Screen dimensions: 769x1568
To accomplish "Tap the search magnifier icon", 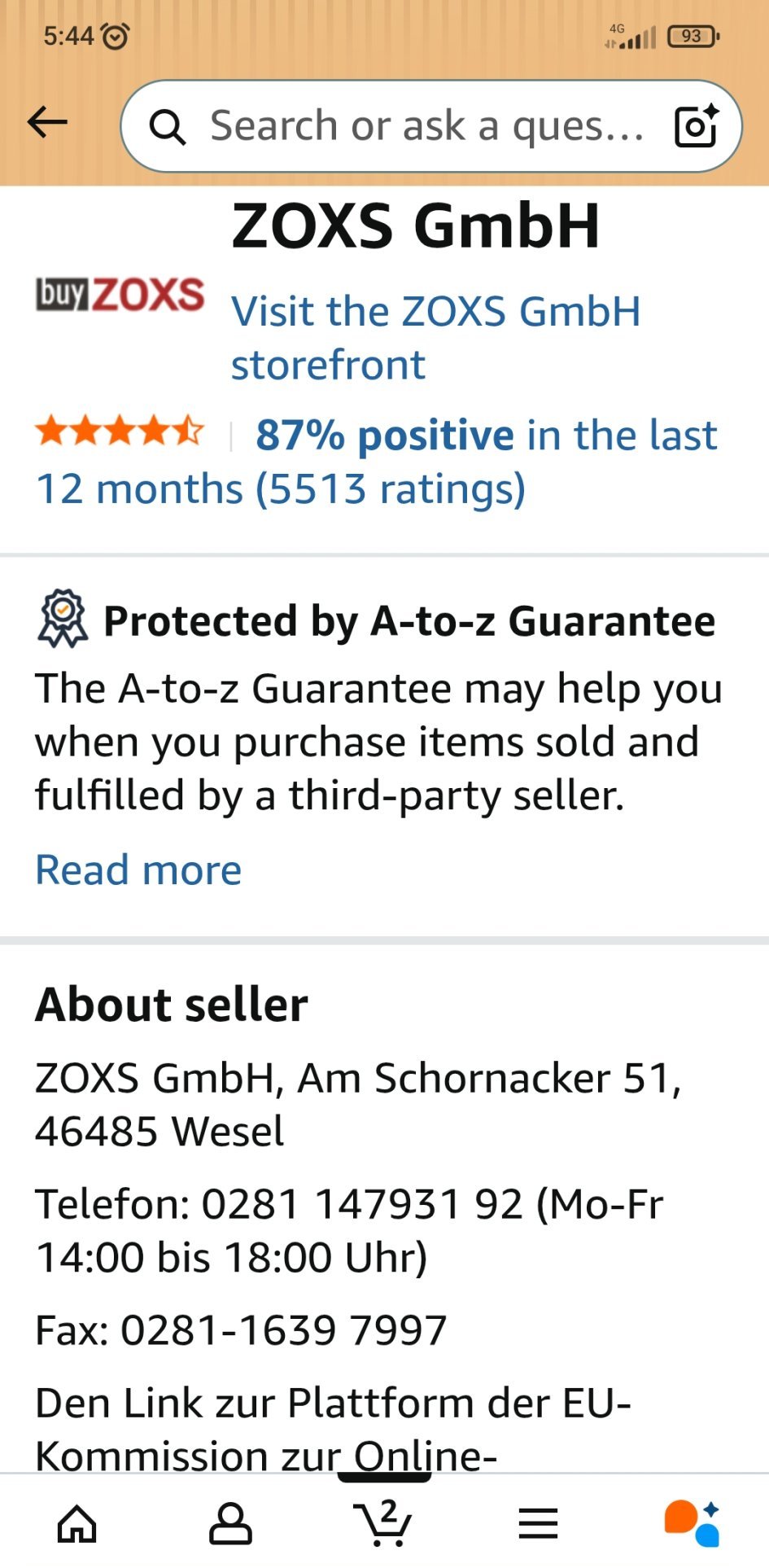I will pos(168,127).
